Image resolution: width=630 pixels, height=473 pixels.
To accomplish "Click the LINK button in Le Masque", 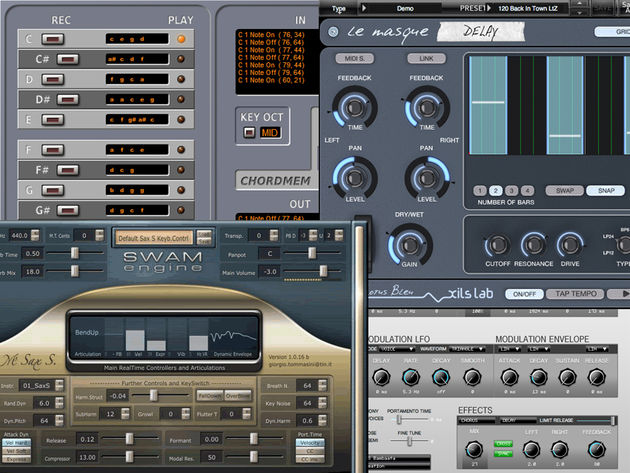I will pos(426,59).
